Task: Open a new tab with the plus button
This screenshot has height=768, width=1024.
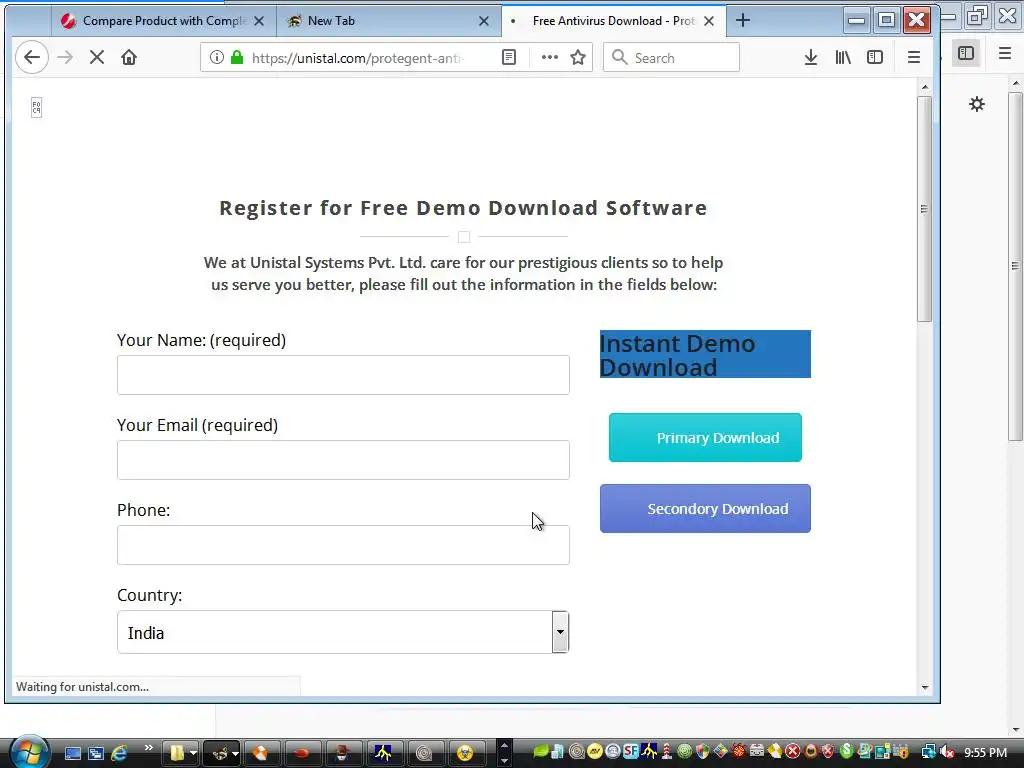Action: (x=743, y=20)
